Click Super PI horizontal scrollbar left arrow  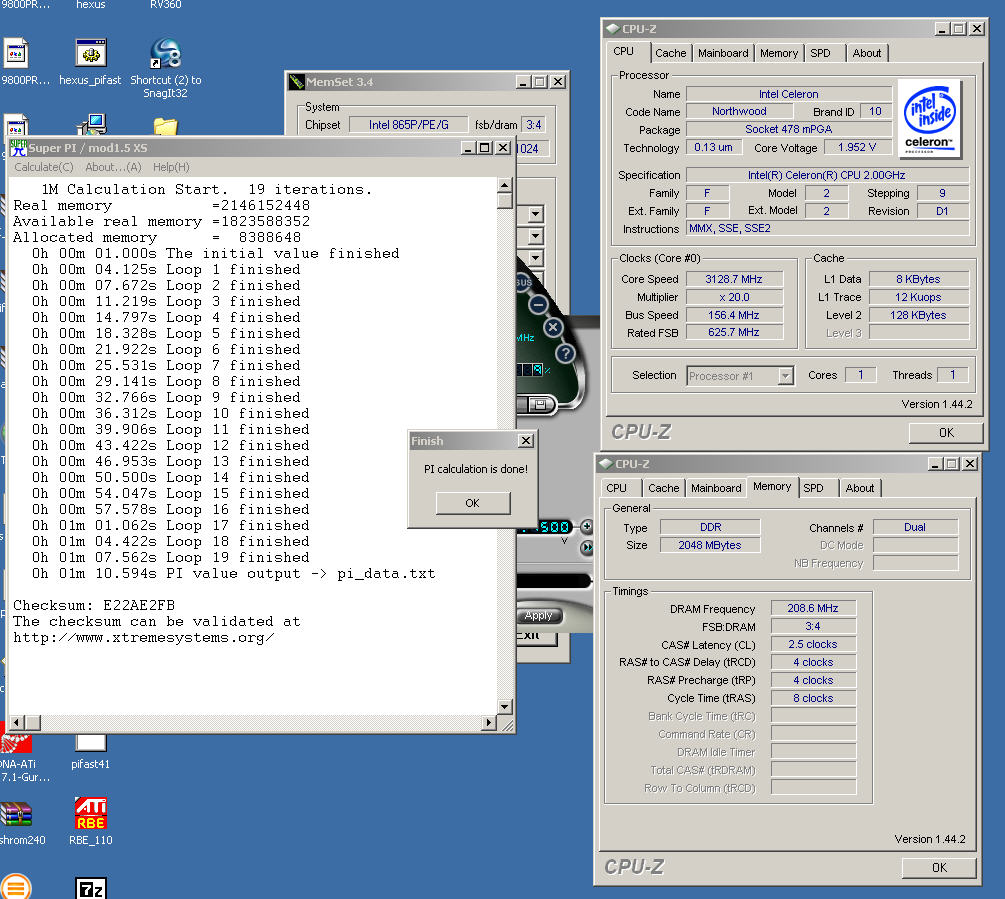pos(17,723)
